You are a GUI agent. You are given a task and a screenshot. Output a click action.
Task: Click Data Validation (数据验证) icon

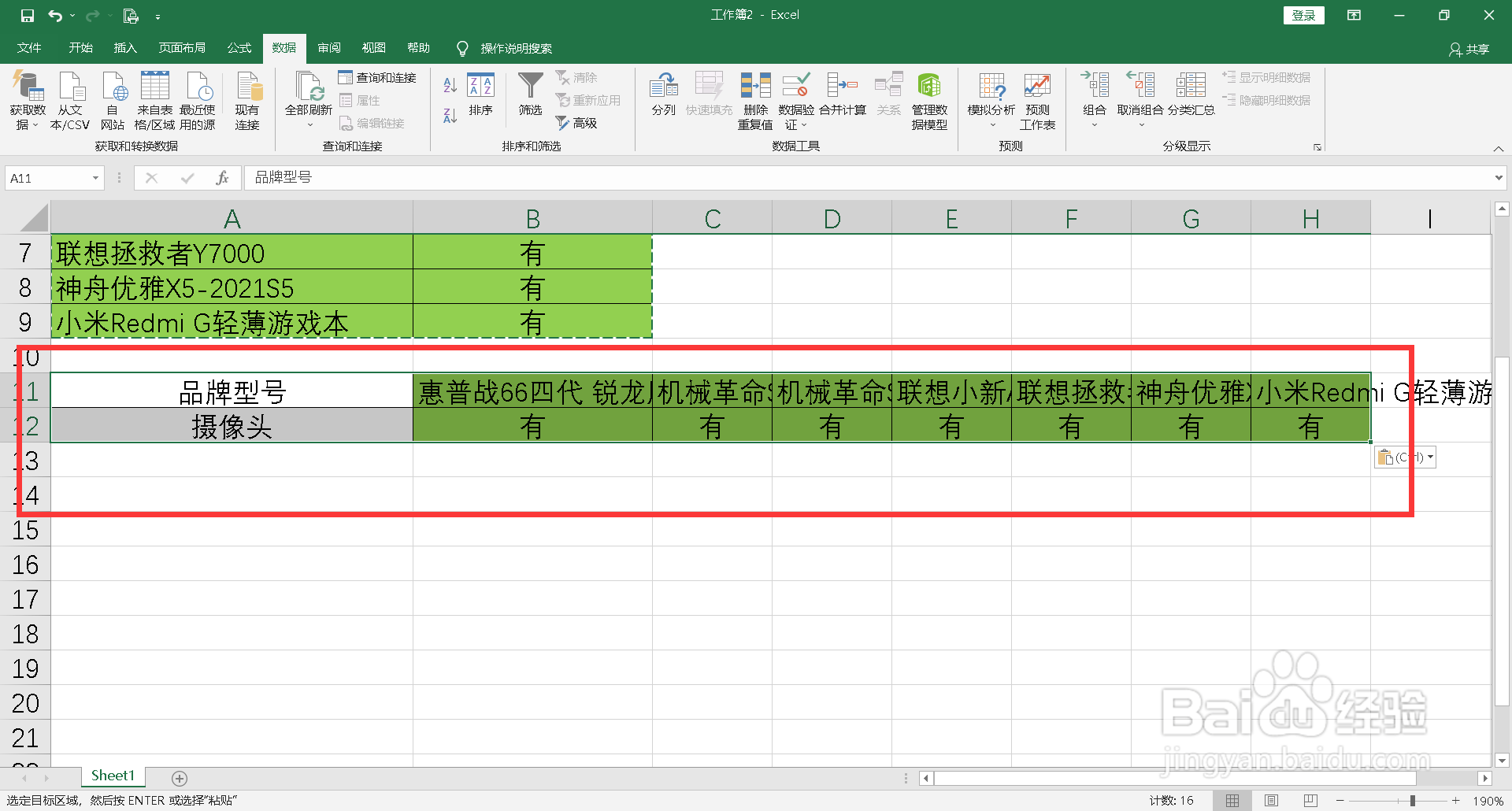[x=796, y=101]
